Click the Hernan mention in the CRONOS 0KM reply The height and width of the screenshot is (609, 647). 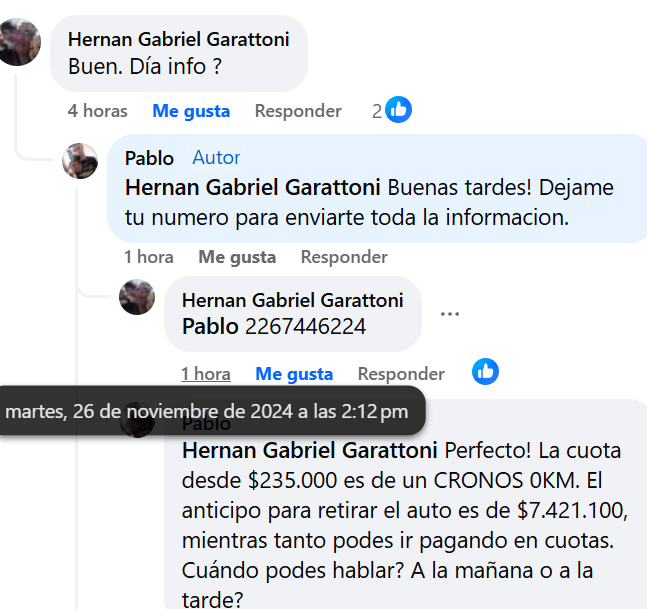(x=310, y=449)
